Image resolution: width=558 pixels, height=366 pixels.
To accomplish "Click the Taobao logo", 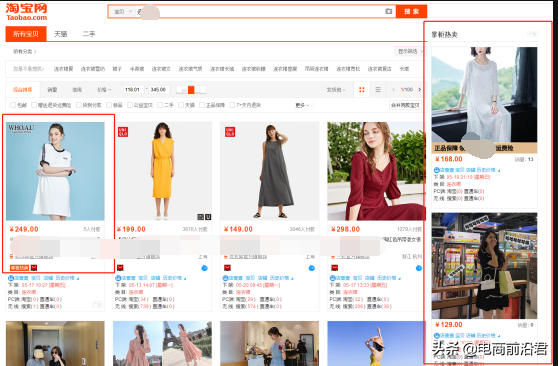I will pos(26,12).
